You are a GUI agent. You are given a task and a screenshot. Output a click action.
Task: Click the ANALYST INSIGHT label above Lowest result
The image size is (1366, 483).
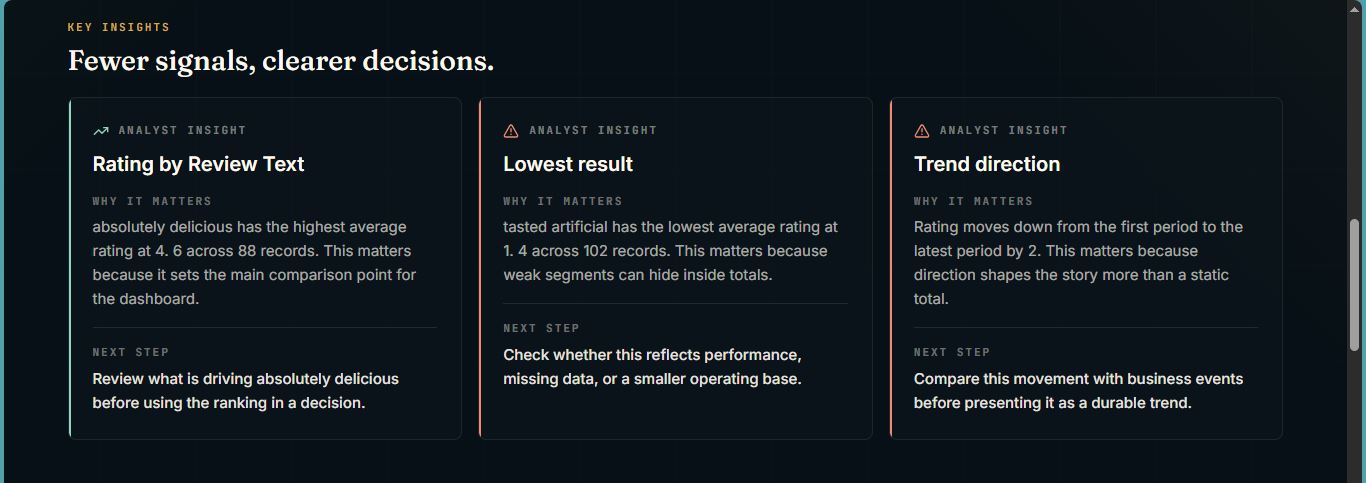tap(593, 130)
